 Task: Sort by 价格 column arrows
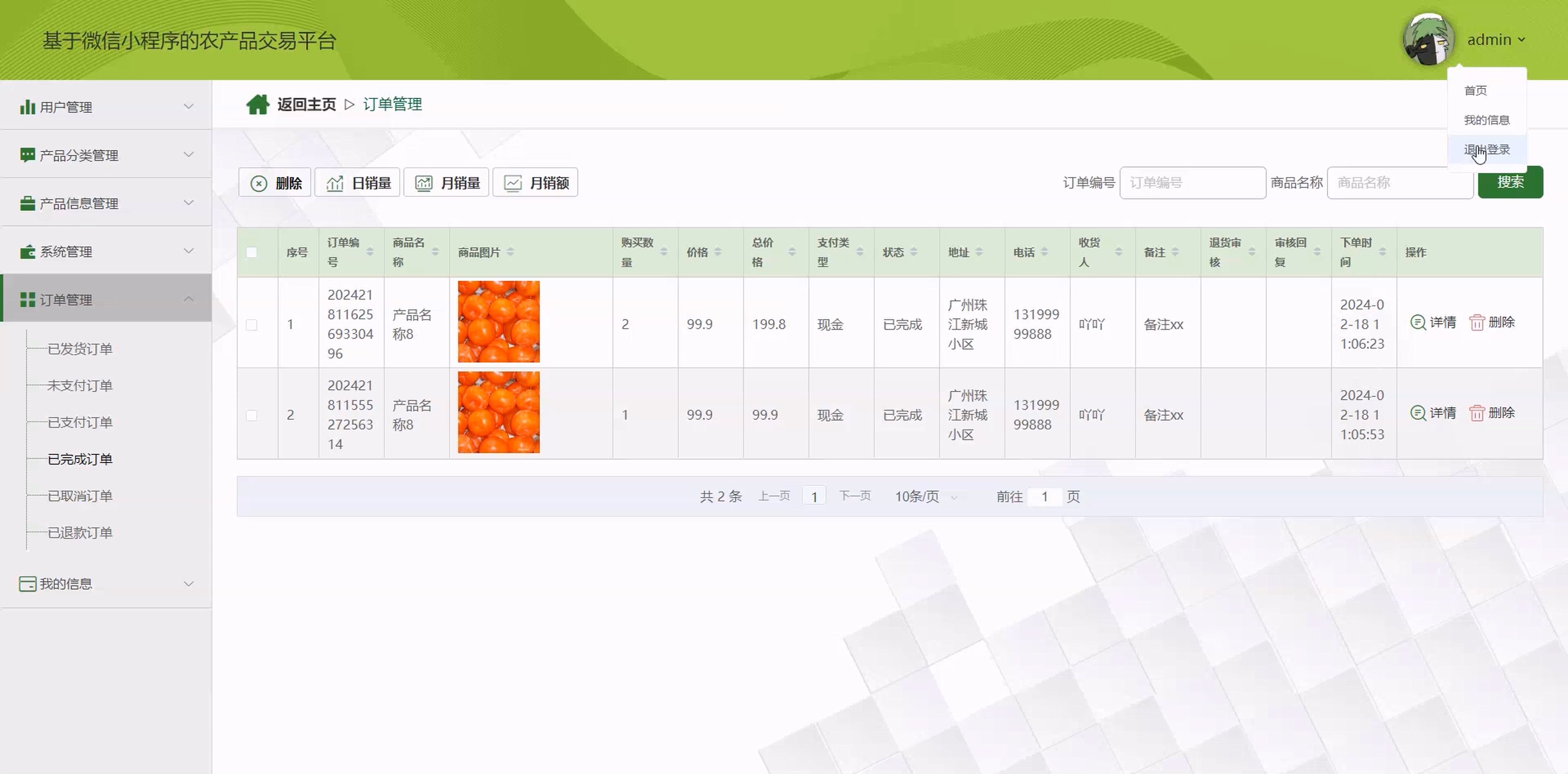click(x=718, y=252)
